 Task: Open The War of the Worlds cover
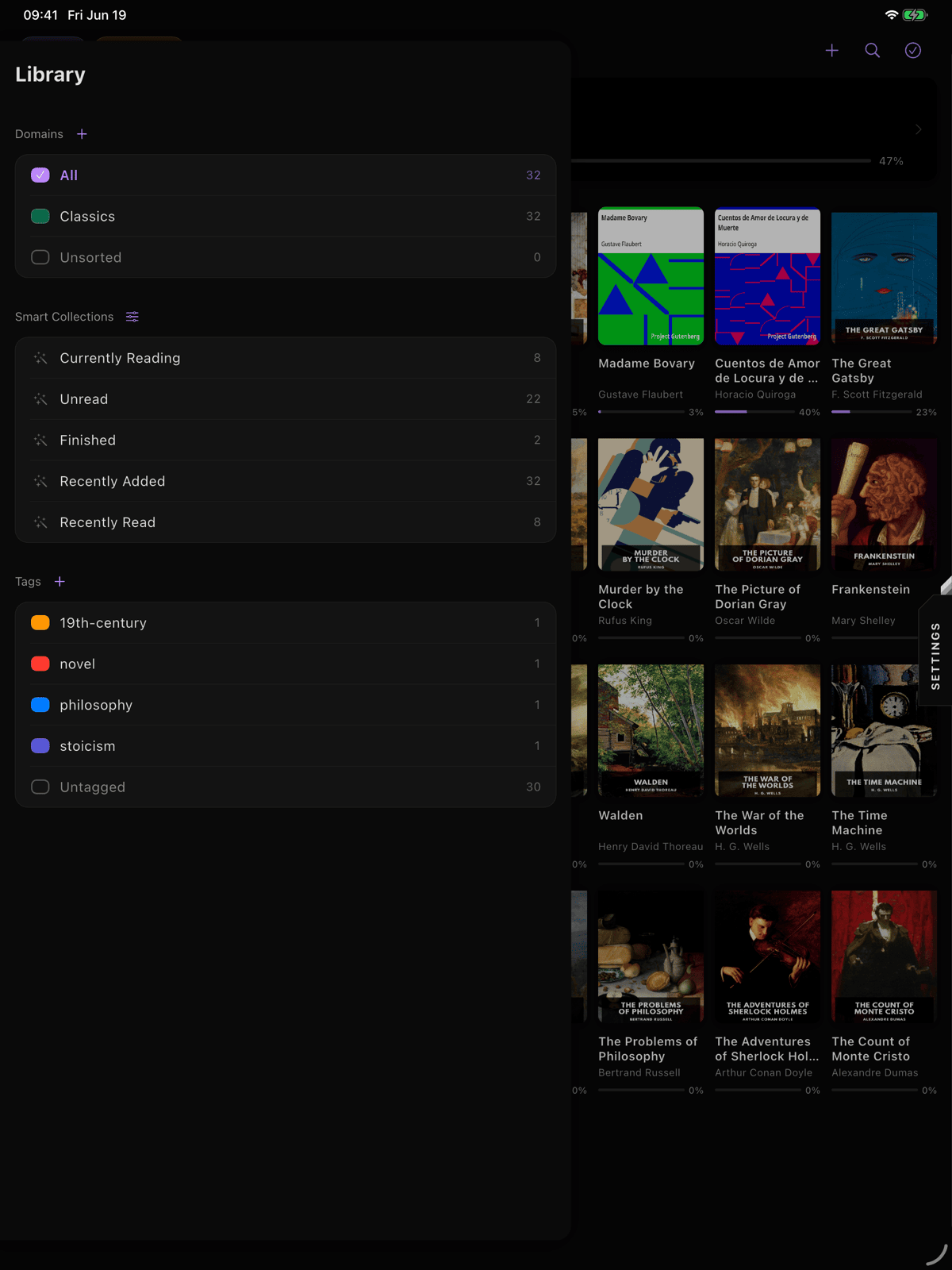[767, 730]
